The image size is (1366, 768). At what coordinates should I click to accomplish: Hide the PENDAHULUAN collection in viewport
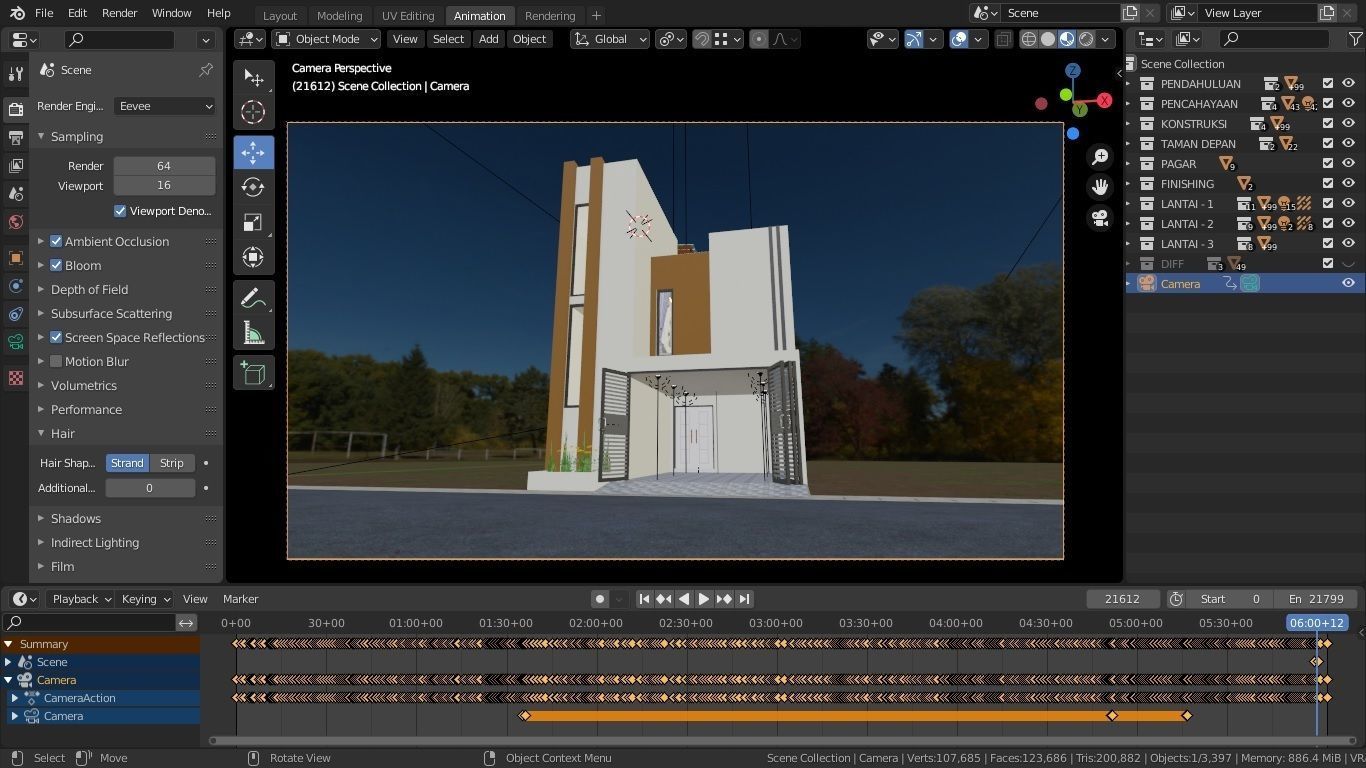click(x=1348, y=84)
